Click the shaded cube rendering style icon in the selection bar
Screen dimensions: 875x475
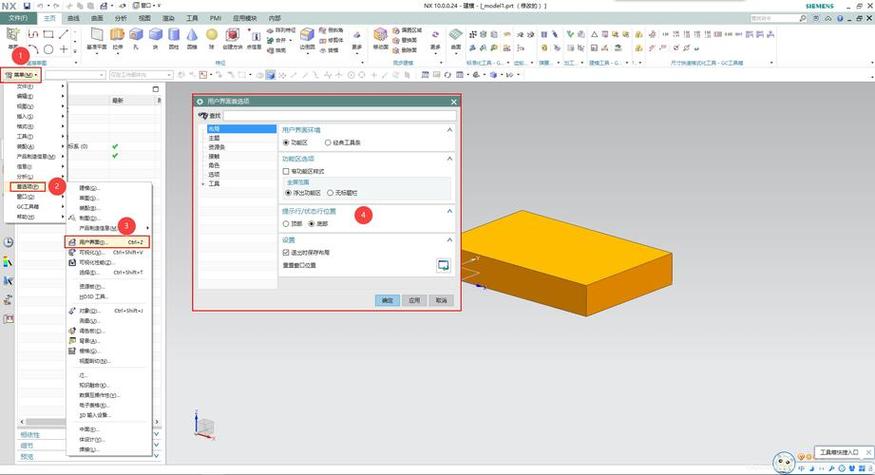[x=270, y=74]
